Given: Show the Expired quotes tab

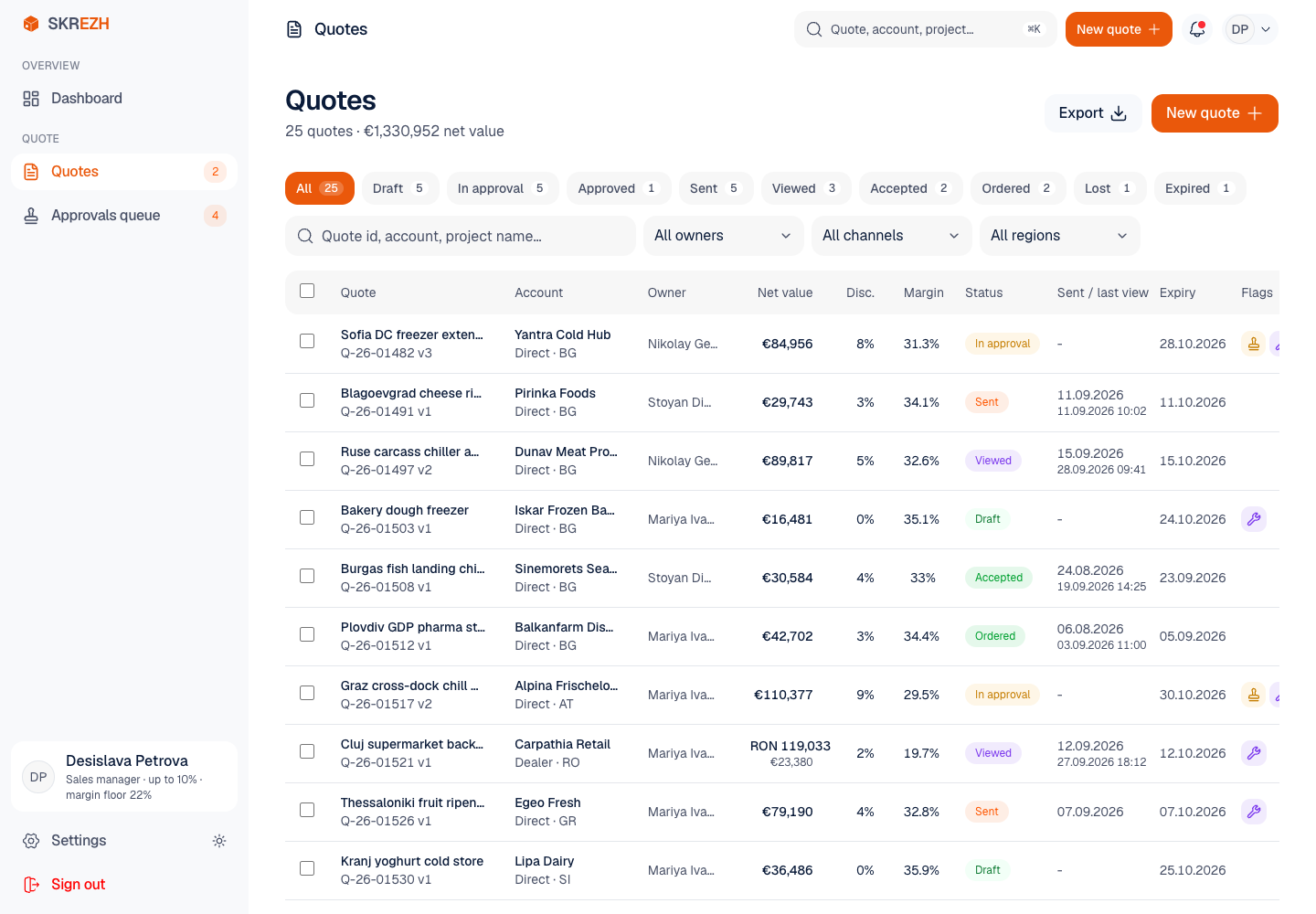Looking at the screenshot, I should 1200,188.
